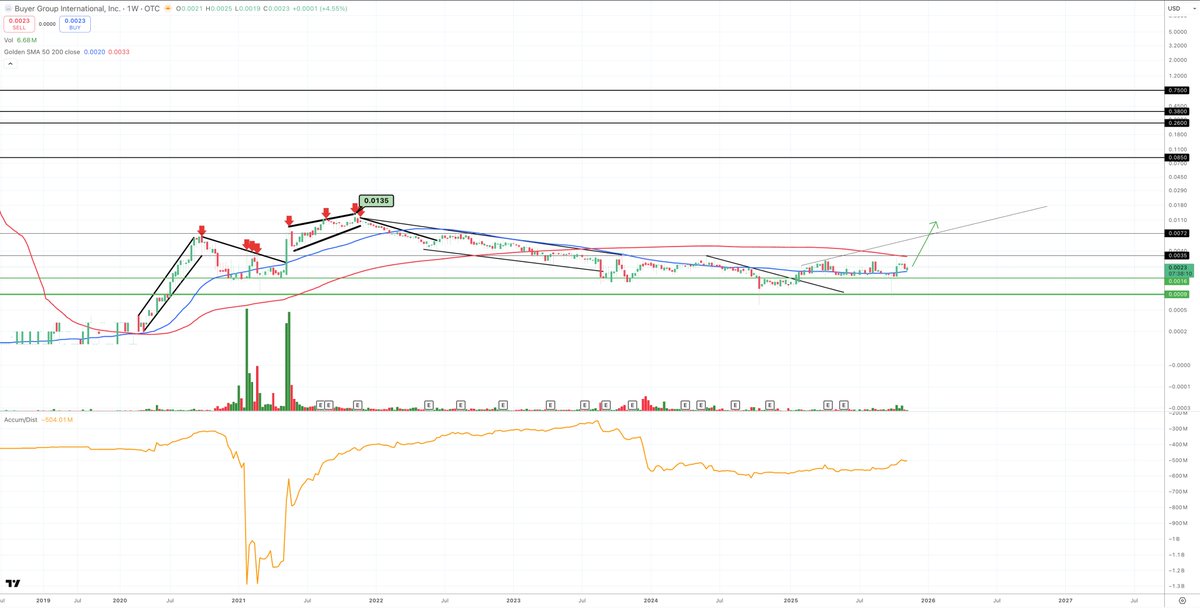
Task: Click the blue BUY 0.0023 button
Action: [73, 24]
